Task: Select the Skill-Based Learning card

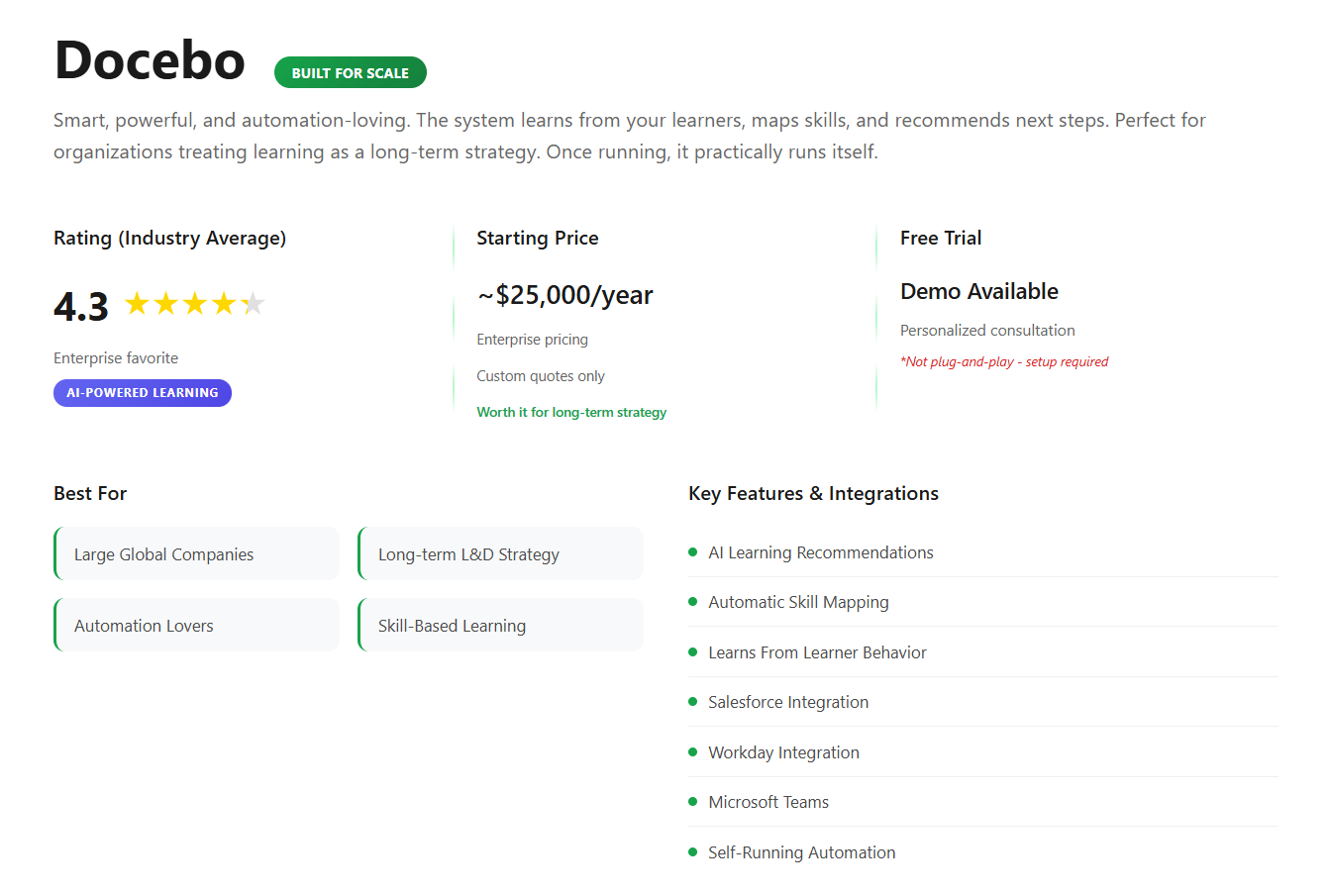Action: click(501, 625)
